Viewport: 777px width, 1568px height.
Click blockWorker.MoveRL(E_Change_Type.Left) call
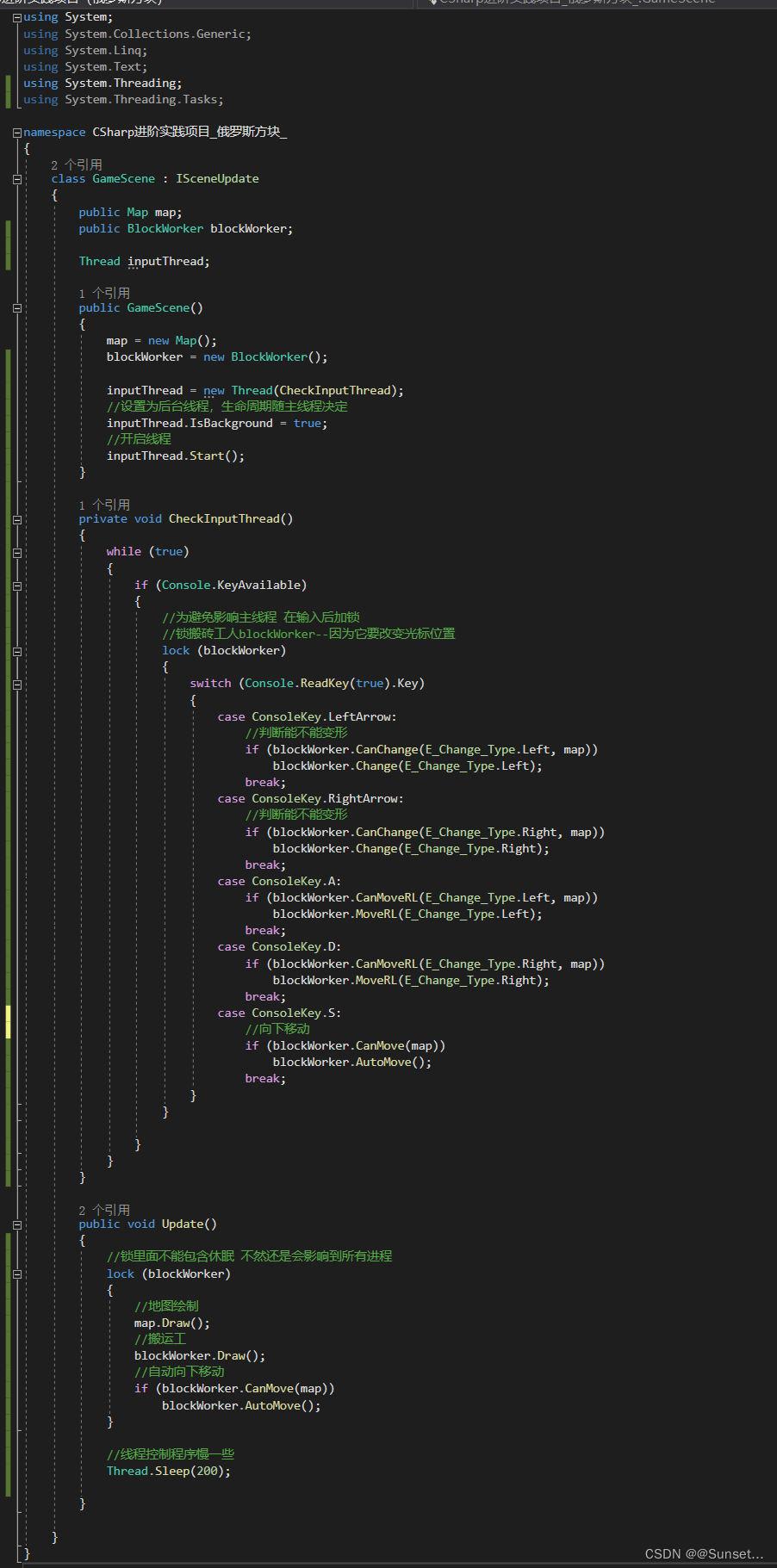pyautogui.click(x=407, y=914)
